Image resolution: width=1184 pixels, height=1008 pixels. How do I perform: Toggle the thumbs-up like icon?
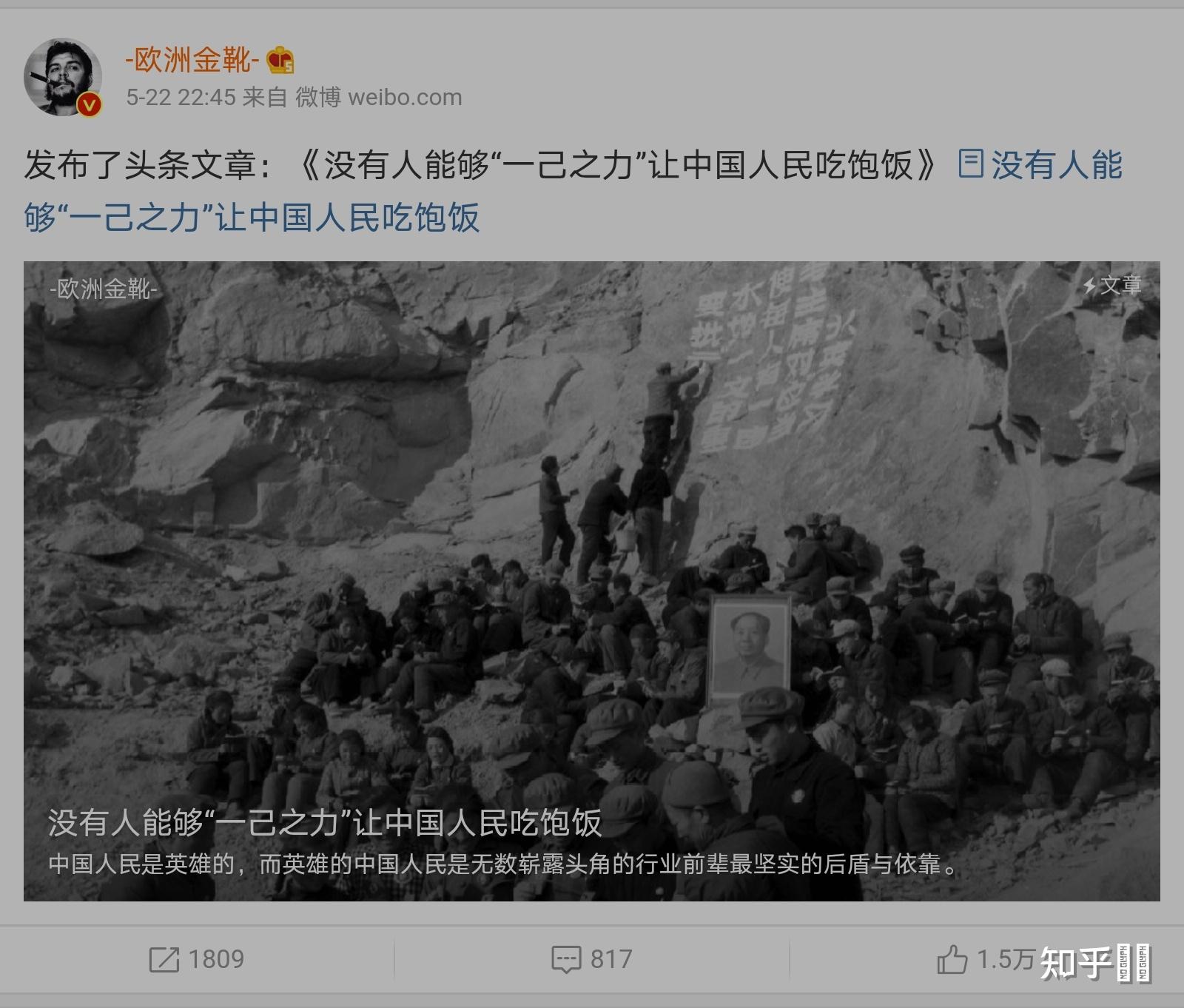point(952,959)
